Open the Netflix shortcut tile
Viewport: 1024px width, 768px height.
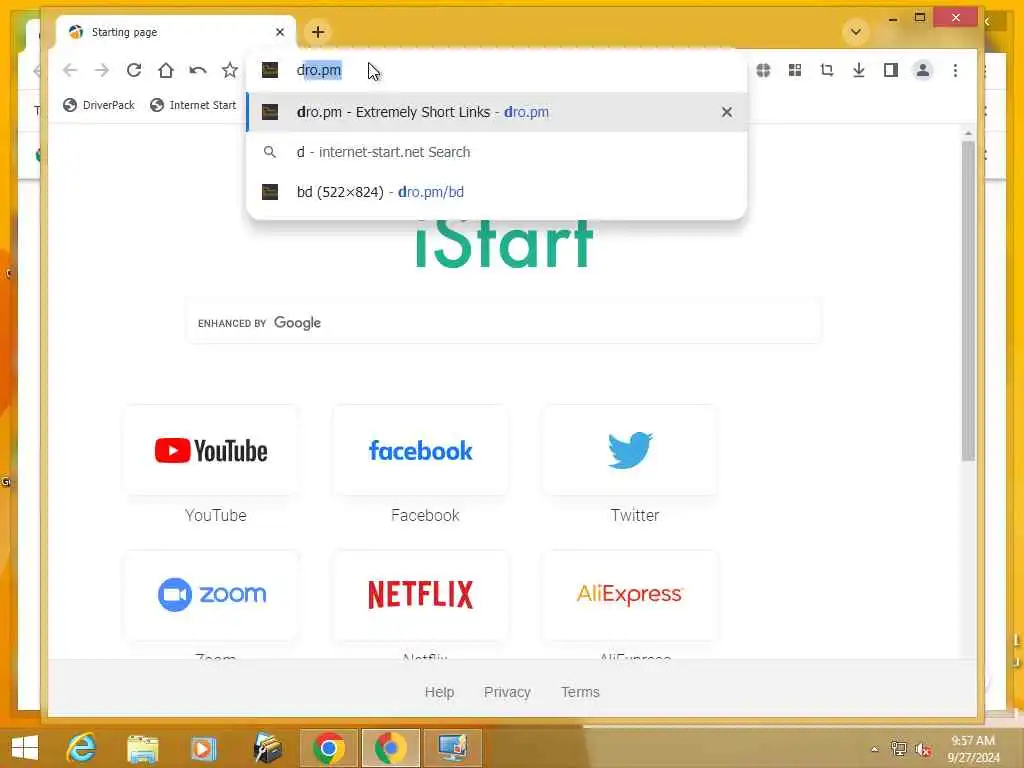tap(421, 595)
